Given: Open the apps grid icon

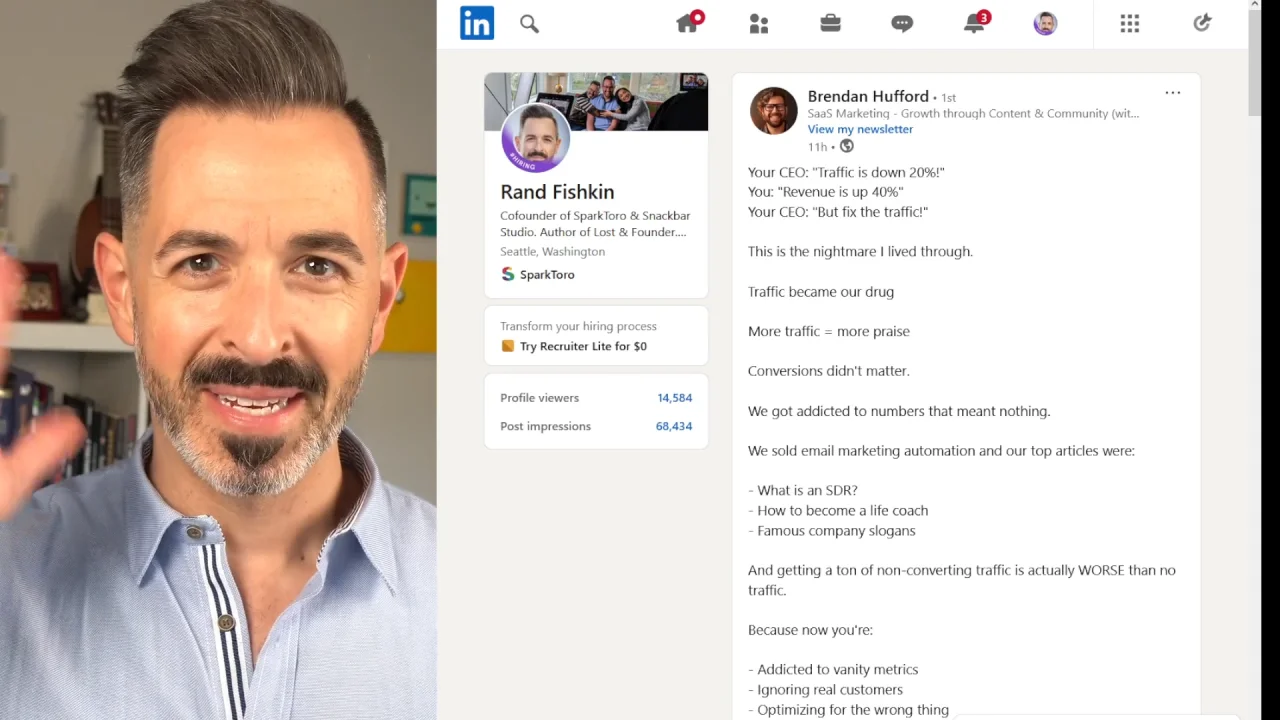Looking at the screenshot, I should pyautogui.click(x=1130, y=24).
